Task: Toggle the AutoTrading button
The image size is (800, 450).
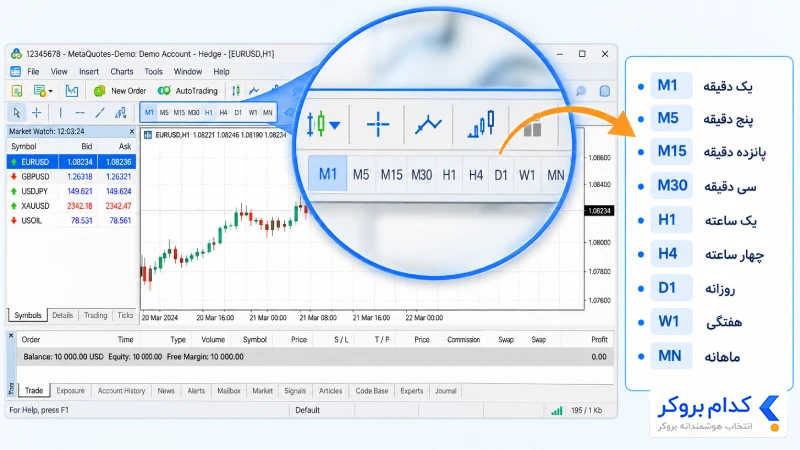Action: point(188,91)
